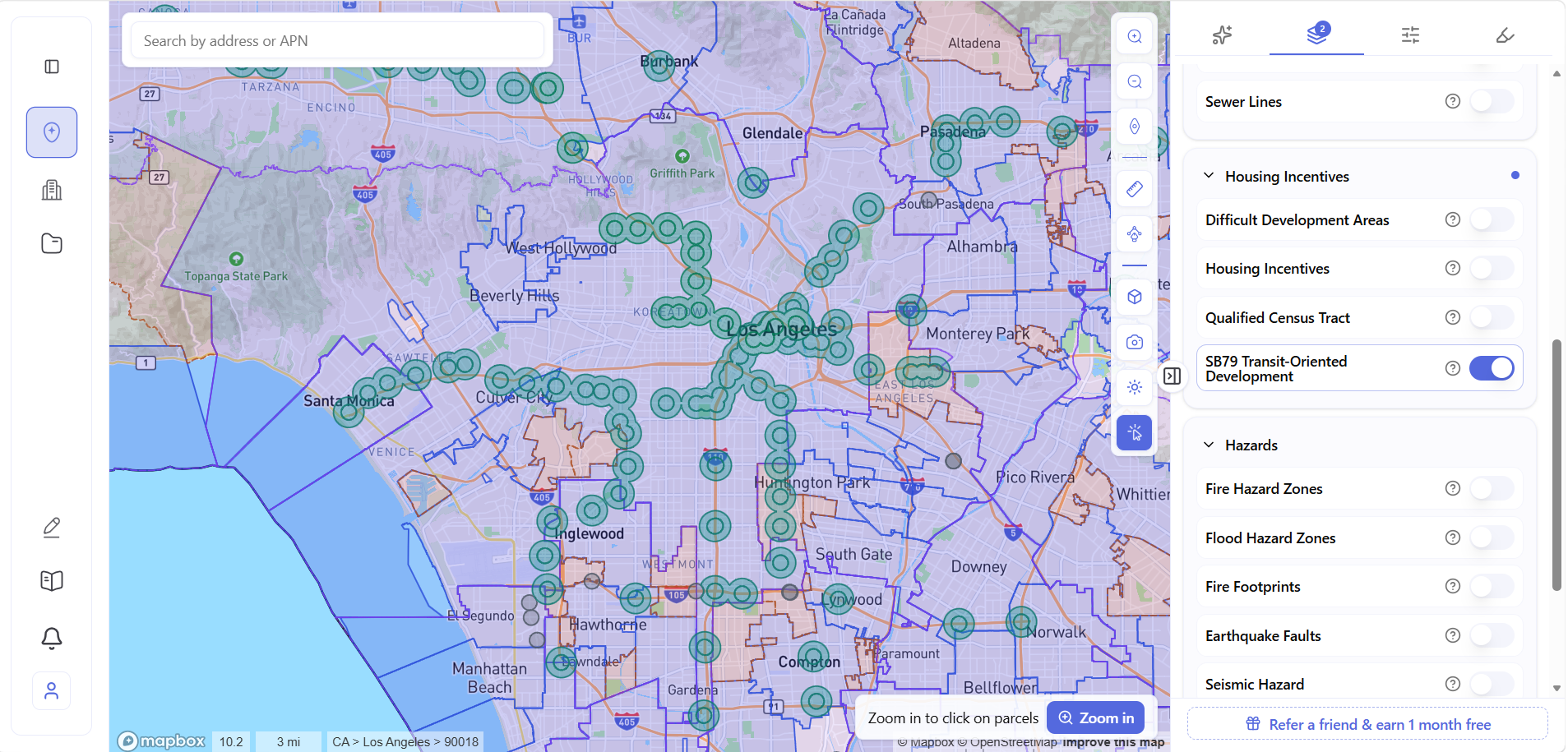Click the Search by address or APN field
Image resolution: width=1568 pixels, height=752 pixels.
[x=337, y=40]
